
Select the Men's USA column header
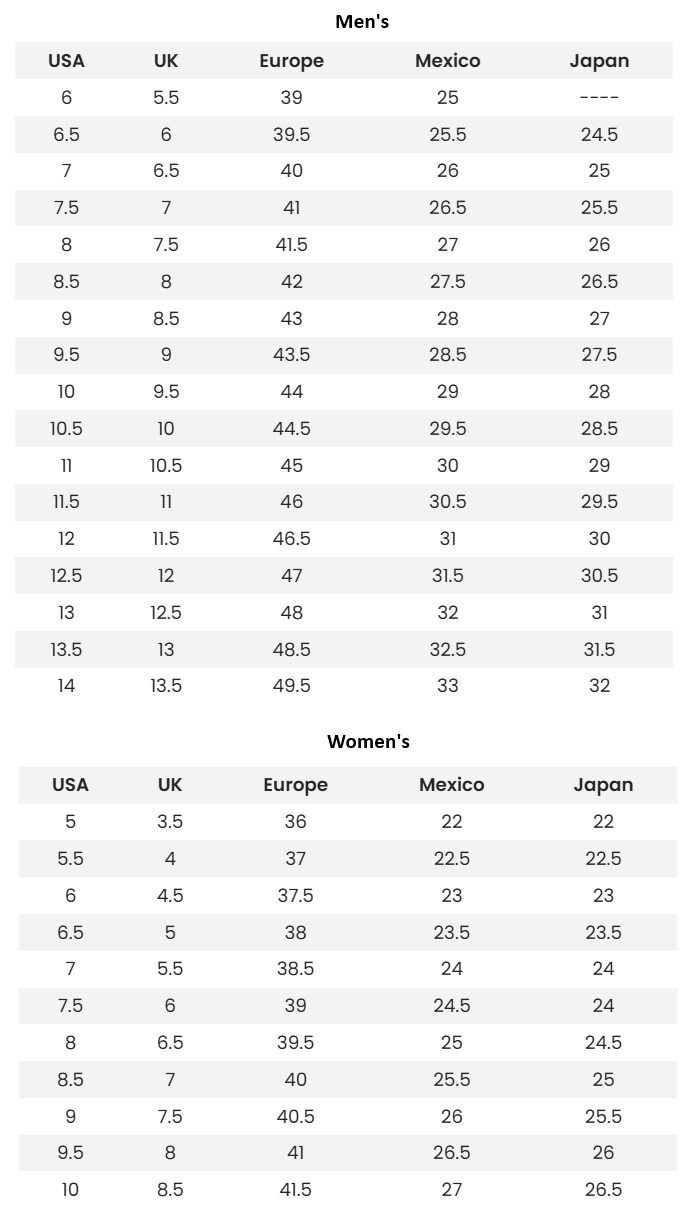(66, 60)
